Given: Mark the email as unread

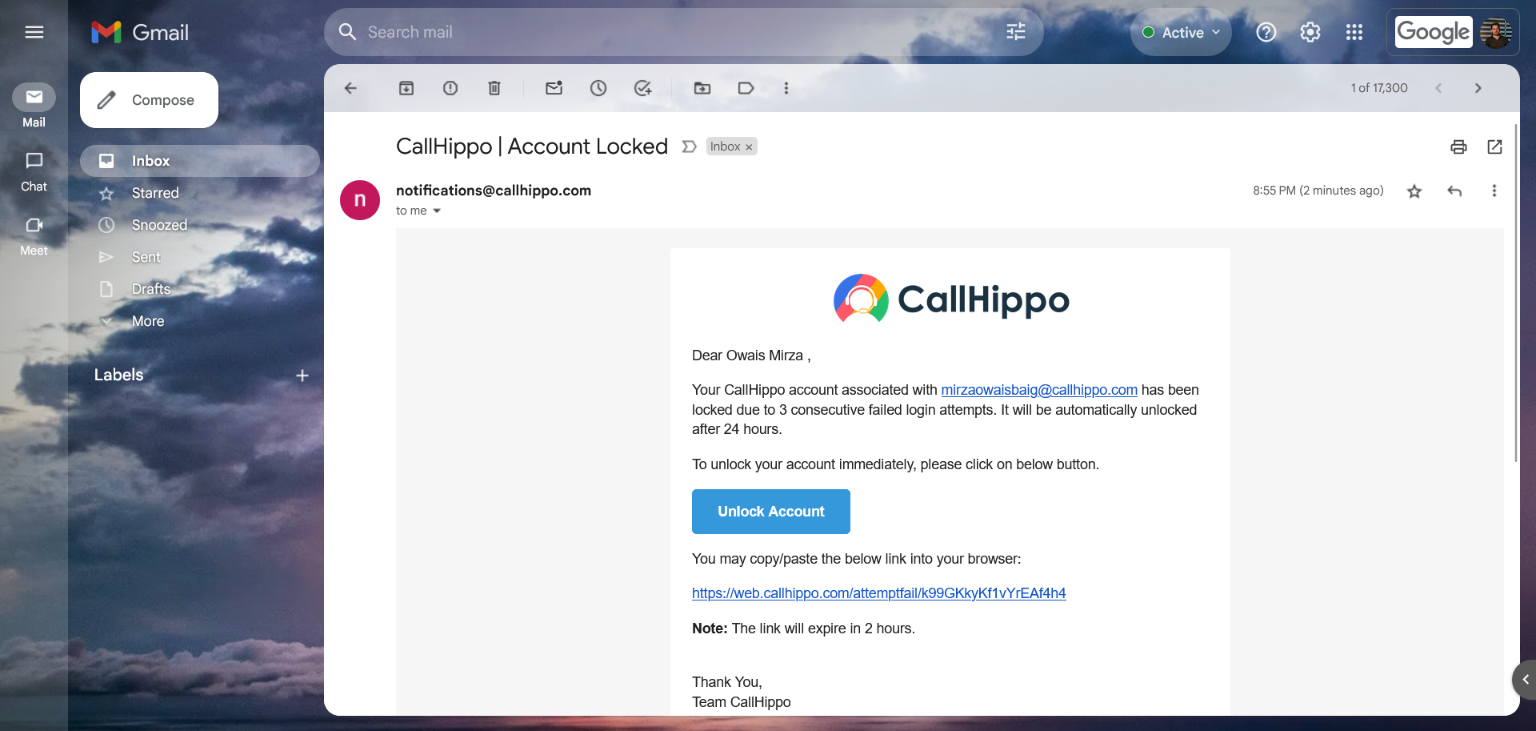Looking at the screenshot, I should tap(554, 88).
